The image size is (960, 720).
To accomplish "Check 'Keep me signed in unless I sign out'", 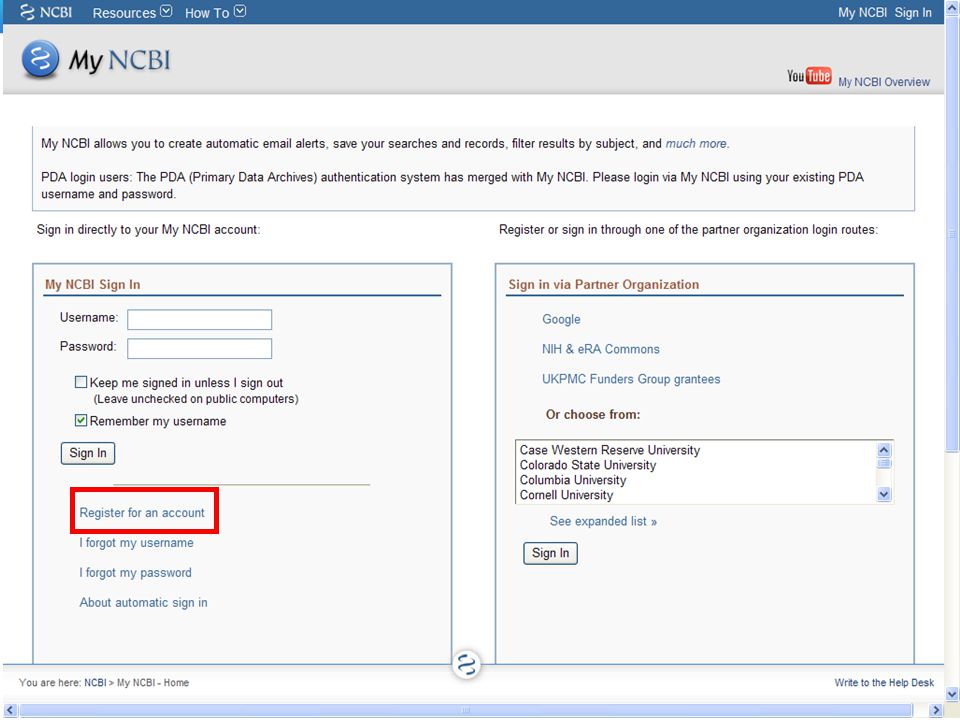I will (x=81, y=382).
